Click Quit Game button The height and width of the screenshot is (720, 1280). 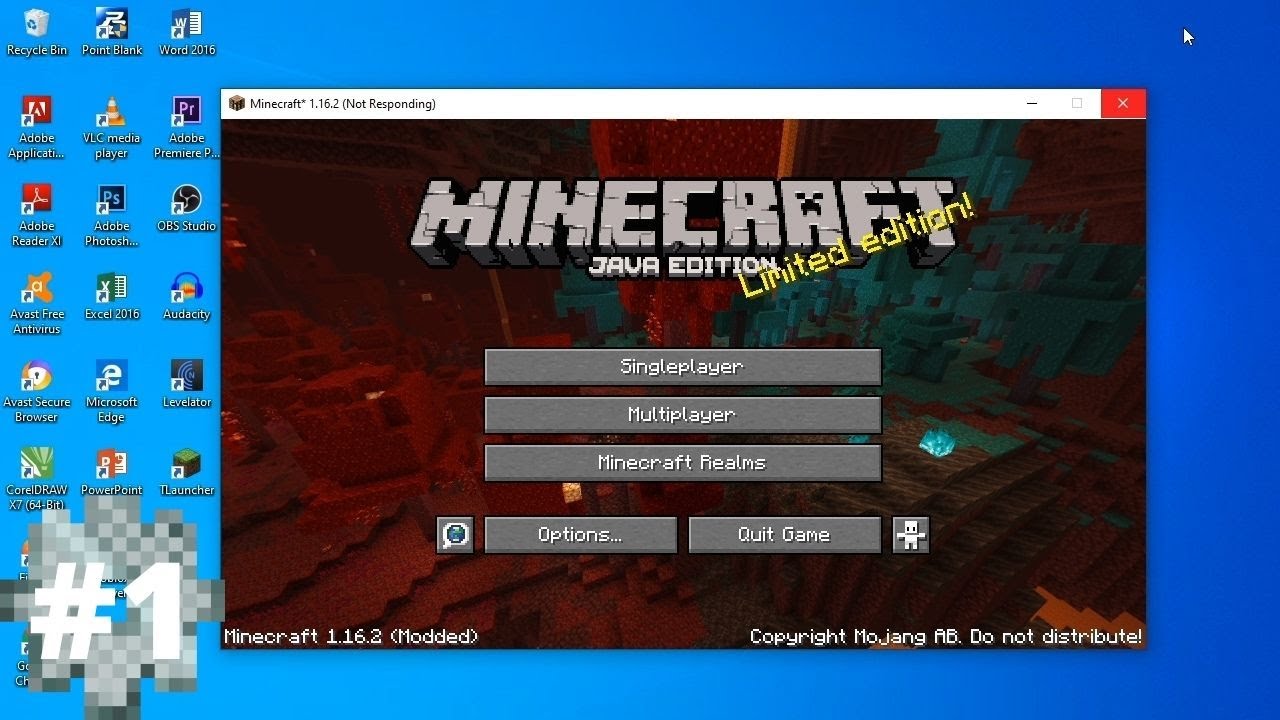click(784, 535)
